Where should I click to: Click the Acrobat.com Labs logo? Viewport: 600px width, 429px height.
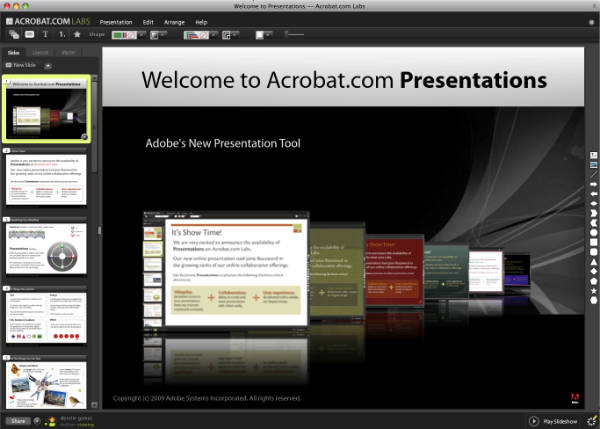coord(48,21)
